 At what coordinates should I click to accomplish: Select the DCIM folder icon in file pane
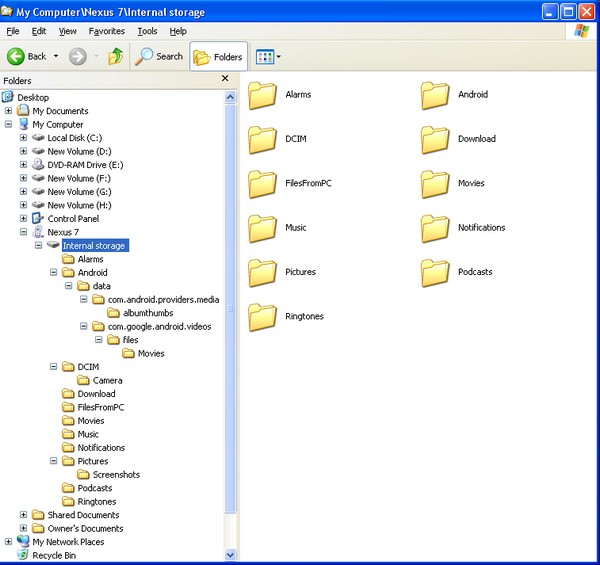pyautogui.click(x=262, y=140)
